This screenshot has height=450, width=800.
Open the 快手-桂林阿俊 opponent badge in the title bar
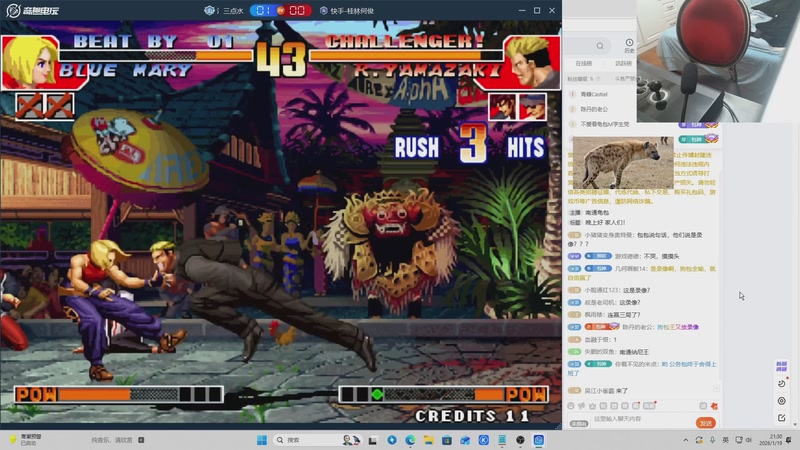click(x=346, y=11)
